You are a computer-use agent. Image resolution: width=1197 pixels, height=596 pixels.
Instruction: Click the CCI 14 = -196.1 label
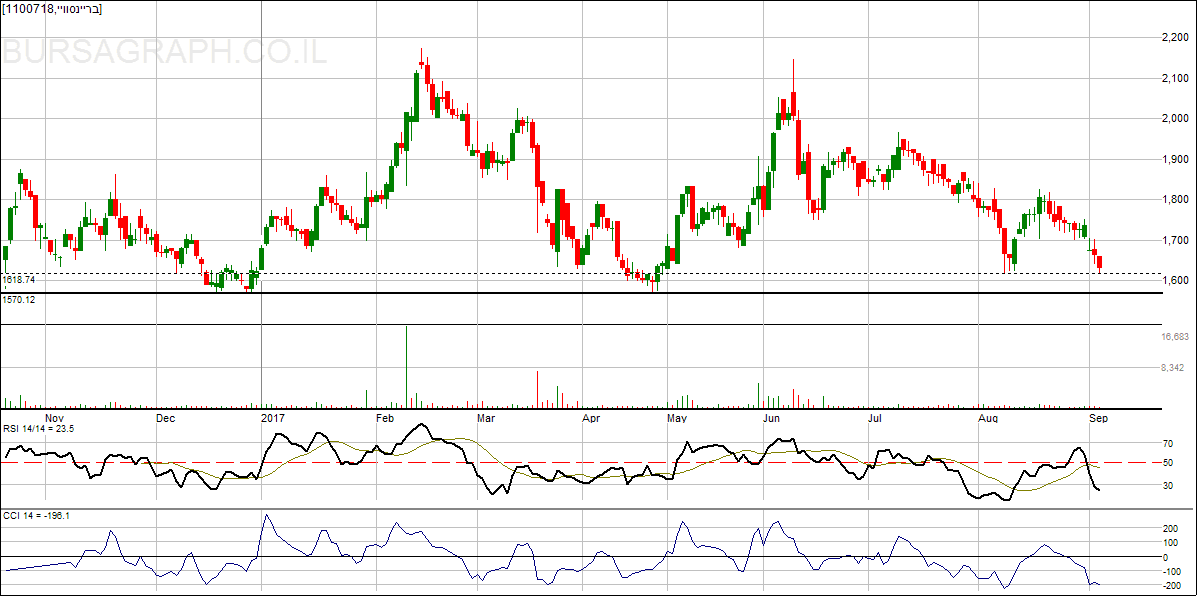click(x=35, y=515)
